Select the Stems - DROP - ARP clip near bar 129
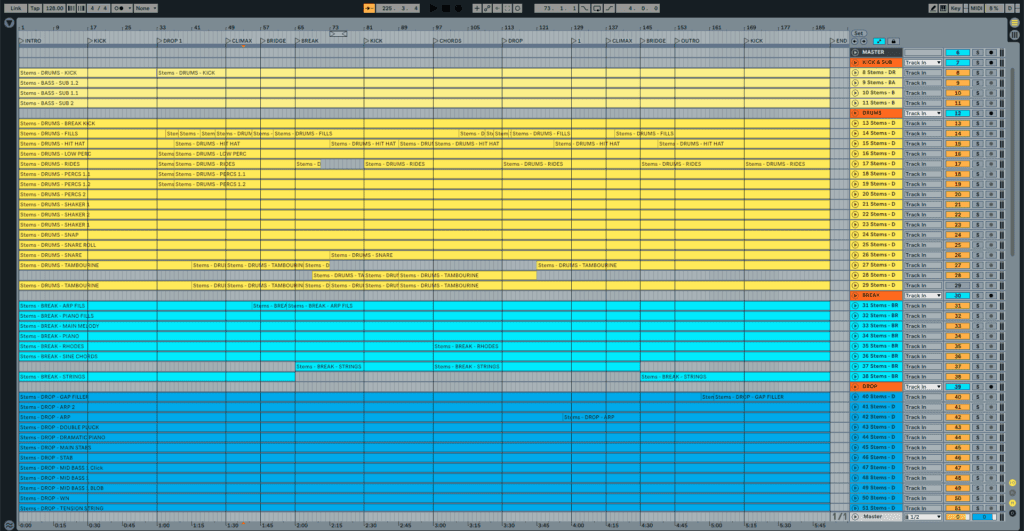This screenshot has width=1024, height=531. (x=696, y=417)
